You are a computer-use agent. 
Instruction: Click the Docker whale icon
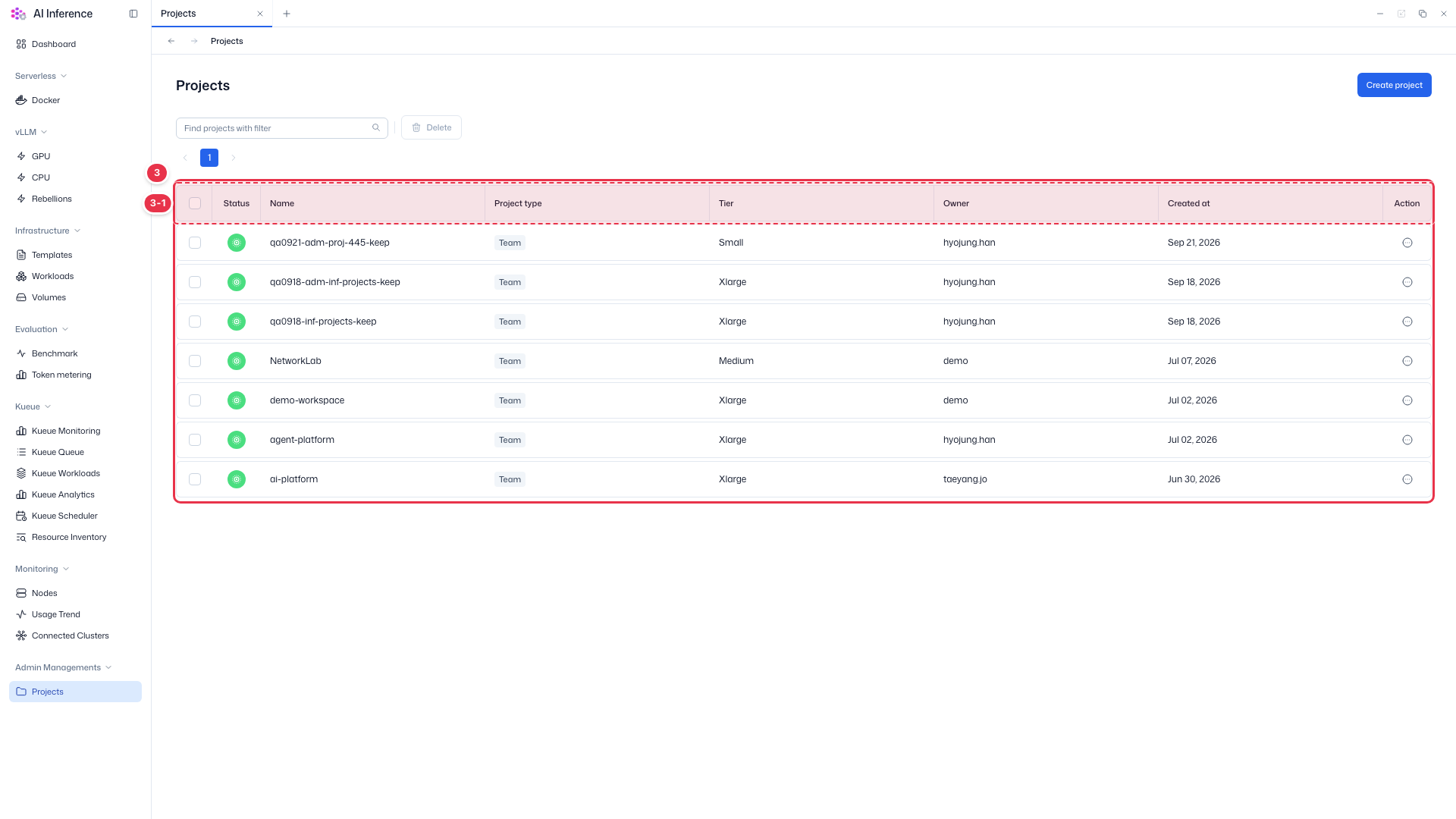coord(21,100)
